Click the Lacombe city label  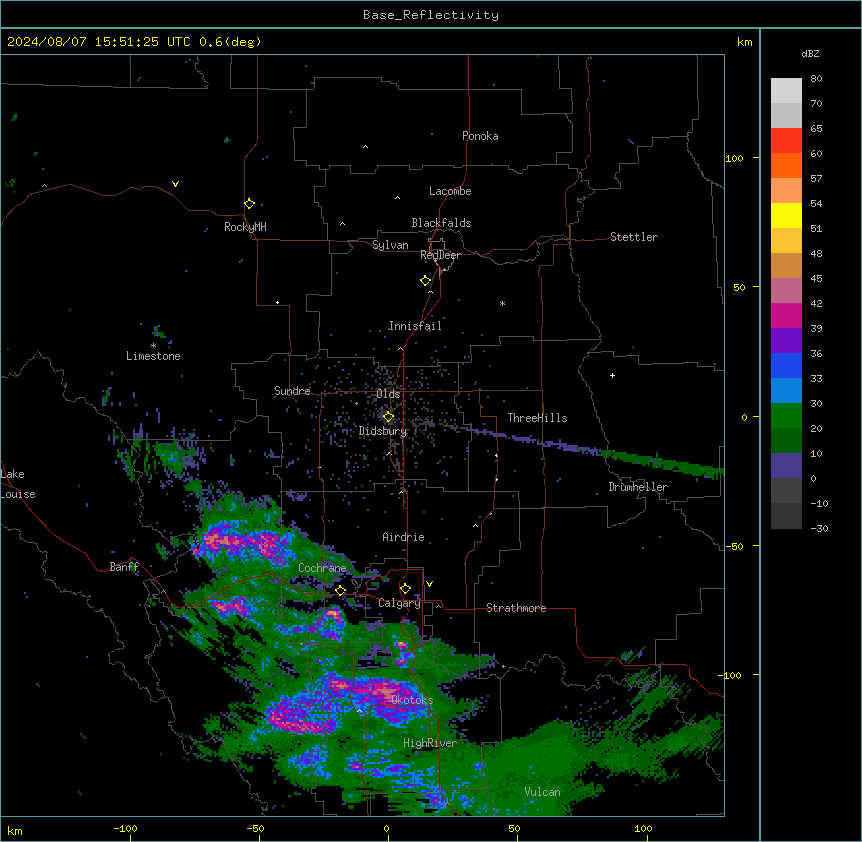point(450,191)
